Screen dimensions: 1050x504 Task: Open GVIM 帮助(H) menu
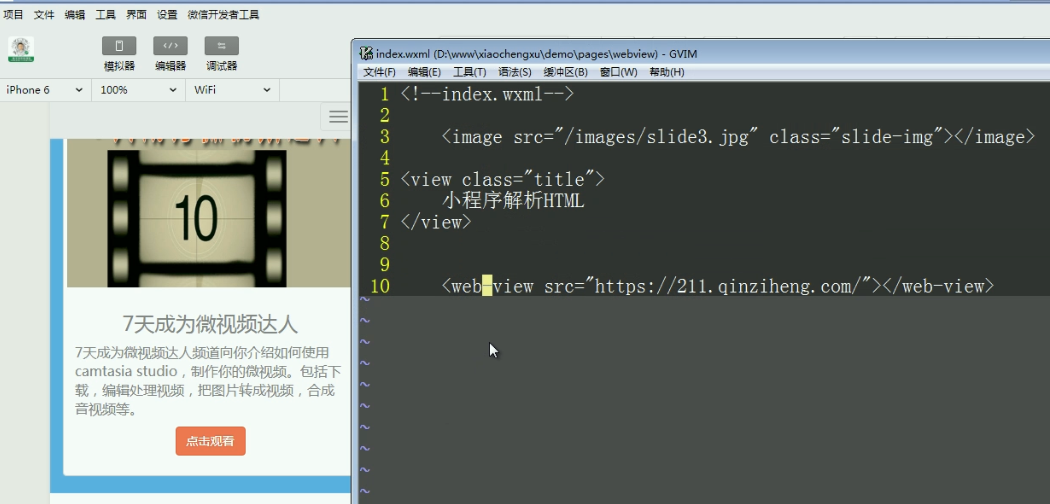click(667, 72)
